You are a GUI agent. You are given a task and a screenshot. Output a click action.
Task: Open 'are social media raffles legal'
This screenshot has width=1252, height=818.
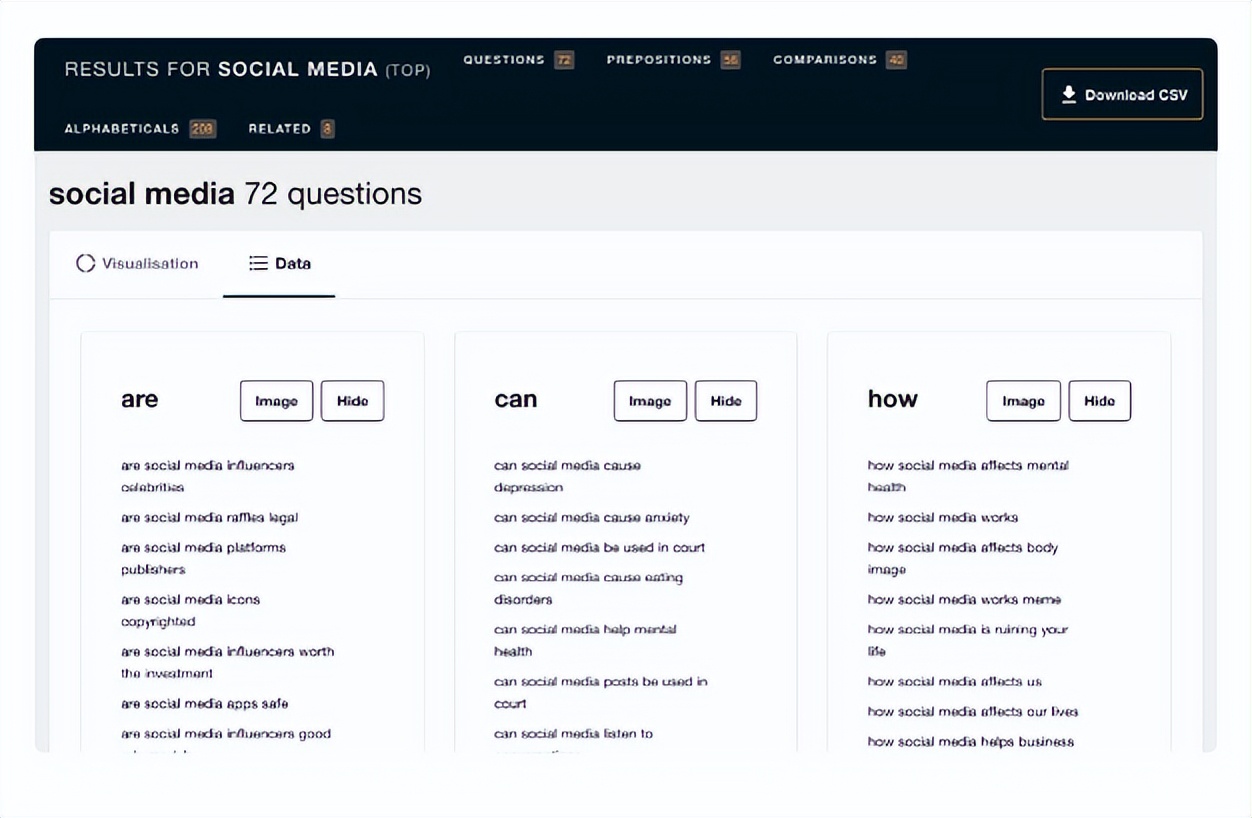point(209,518)
